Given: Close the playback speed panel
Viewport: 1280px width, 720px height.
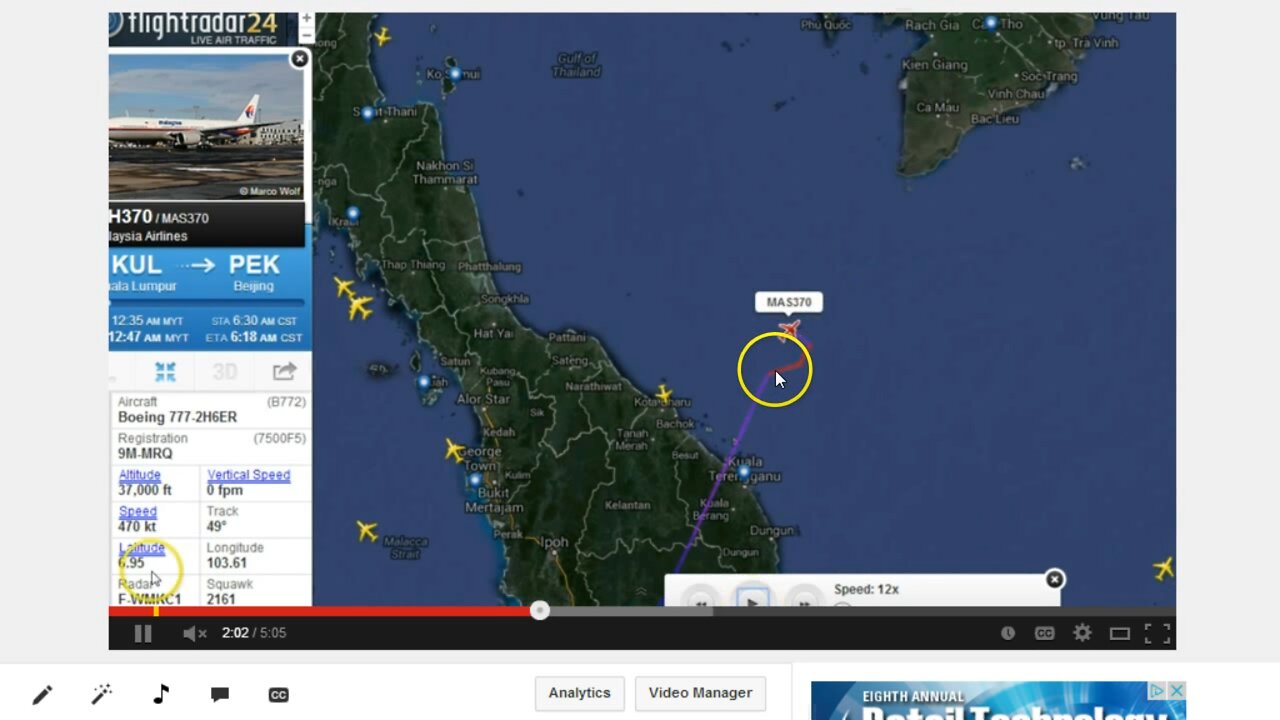Looking at the screenshot, I should pos(1054,580).
